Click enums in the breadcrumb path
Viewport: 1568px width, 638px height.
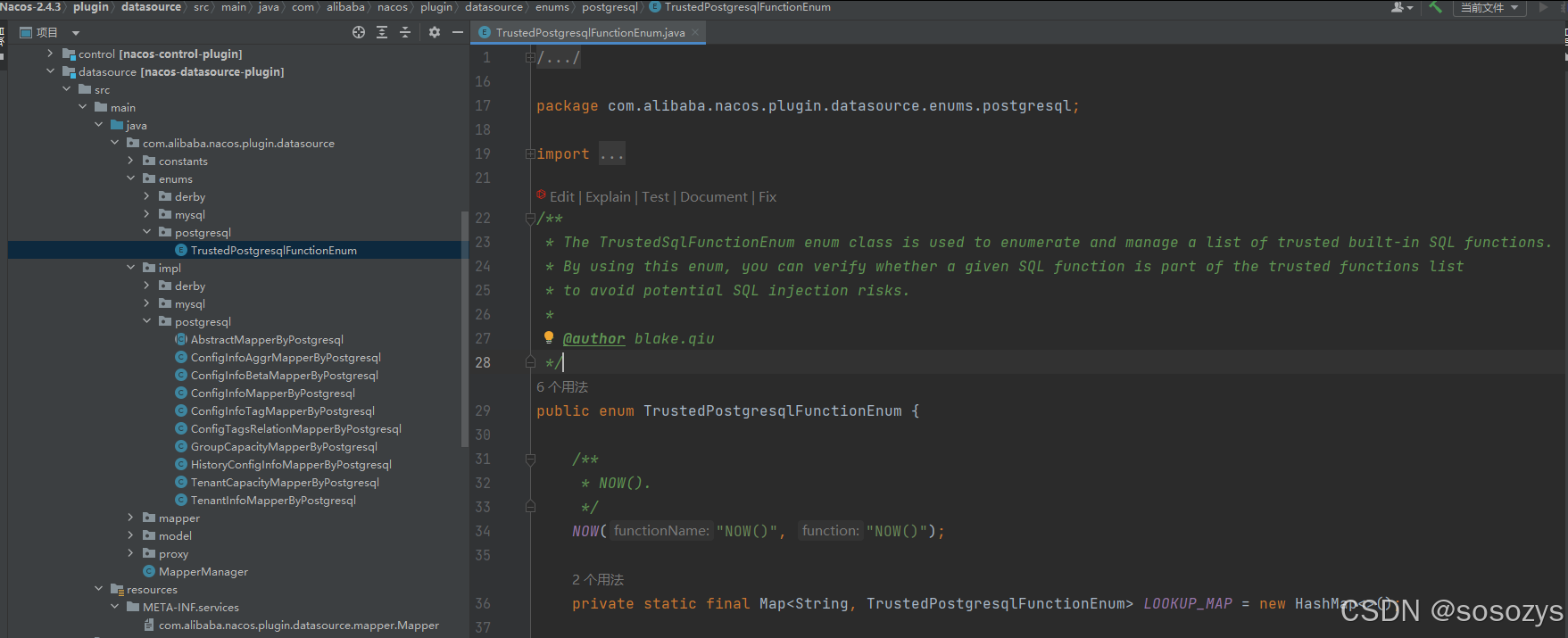point(552,7)
